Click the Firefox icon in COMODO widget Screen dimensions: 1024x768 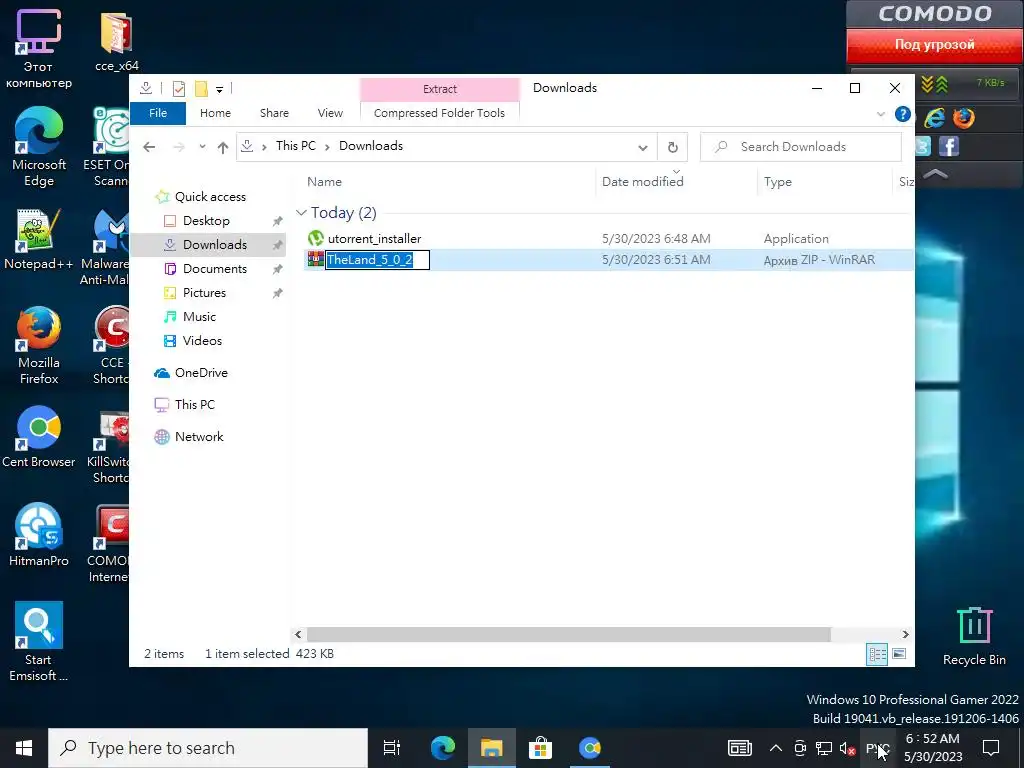point(963,118)
